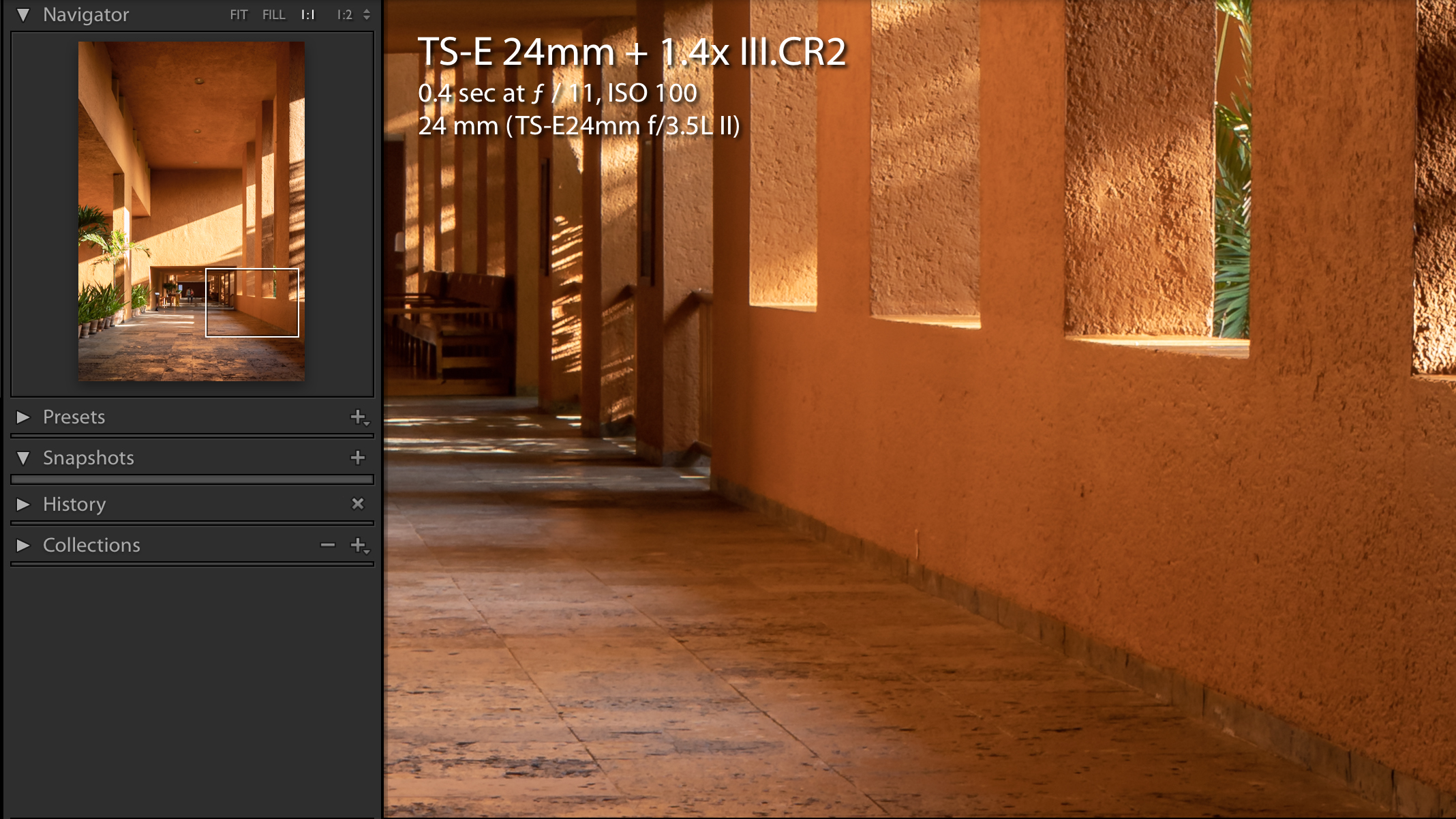Viewport: 1456px width, 819px height.
Task: Click the History panel header label
Action: pos(74,504)
